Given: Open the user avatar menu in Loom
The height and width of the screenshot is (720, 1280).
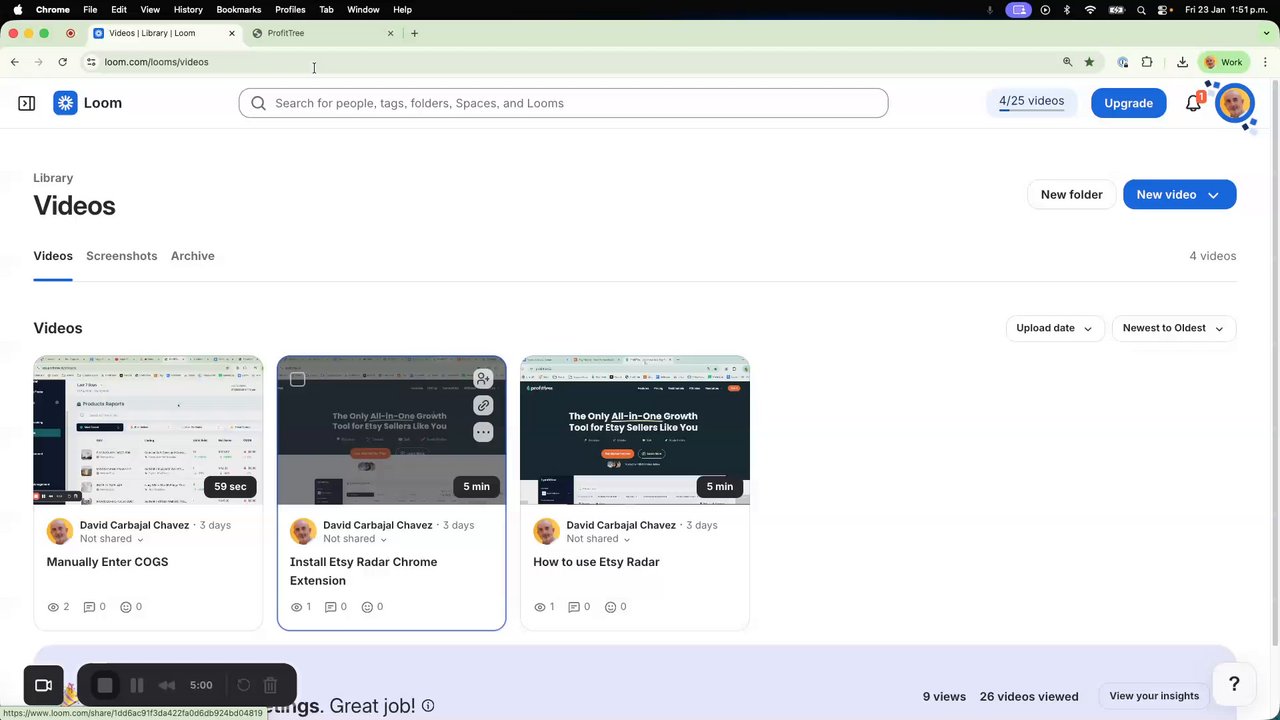Looking at the screenshot, I should tap(1235, 103).
